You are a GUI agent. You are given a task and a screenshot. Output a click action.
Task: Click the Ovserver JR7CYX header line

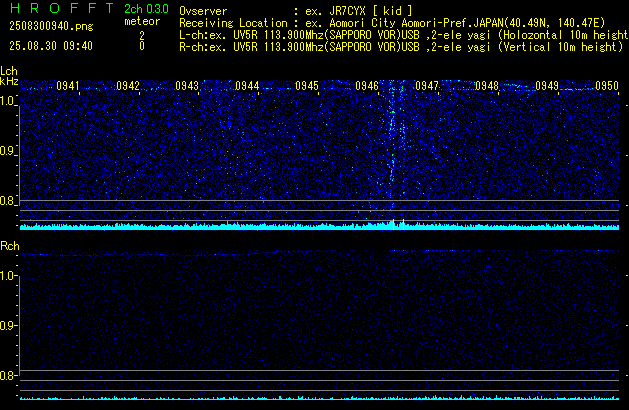click(x=296, y=11)
